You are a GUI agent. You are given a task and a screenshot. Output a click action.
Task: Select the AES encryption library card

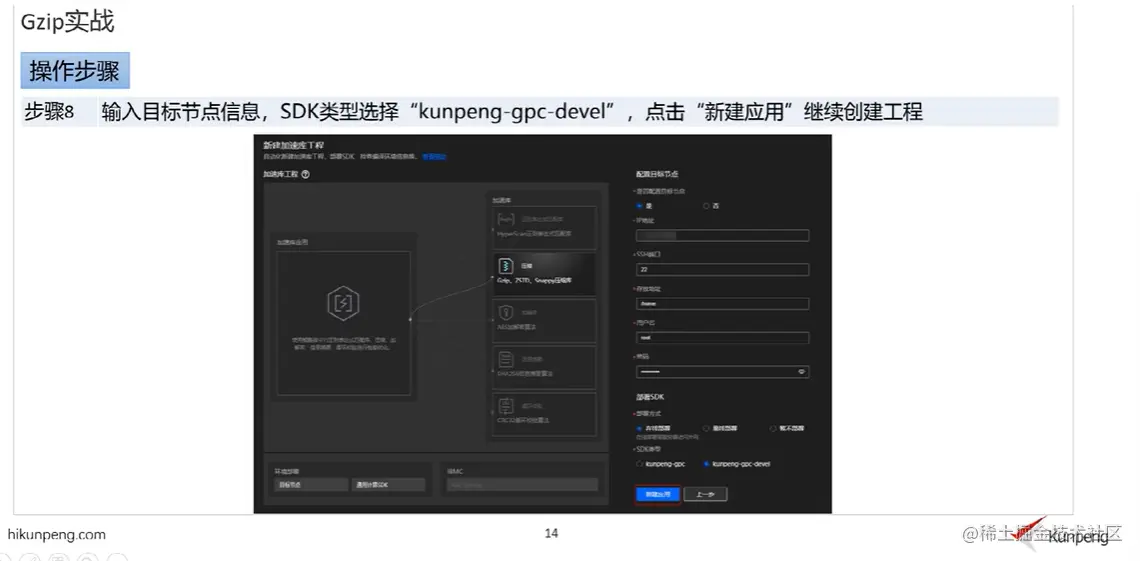(544, 320)
